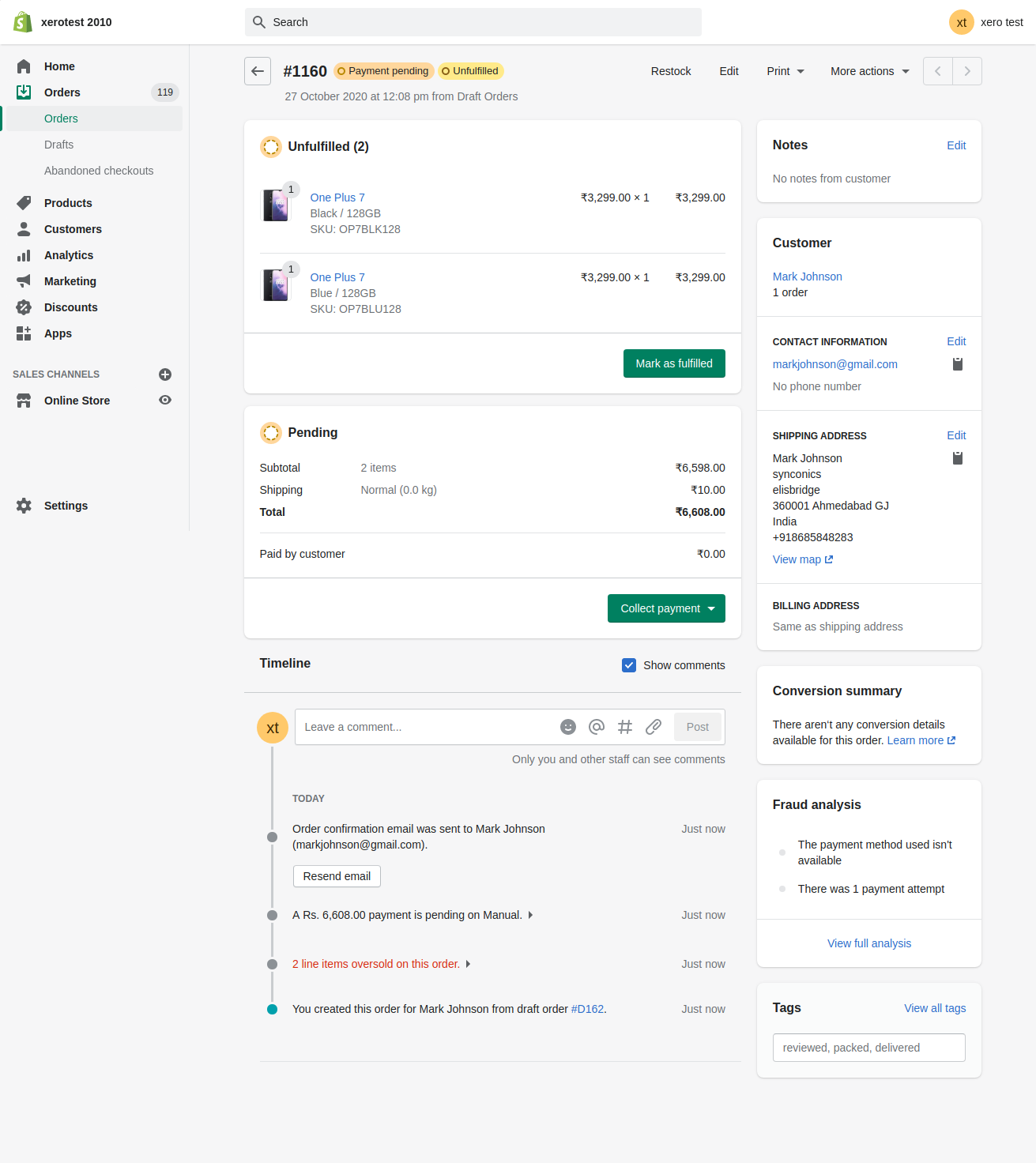This screenshot has height=1163, width=1036.
Task: View Online Store via the eye icon
Action: 165,401
